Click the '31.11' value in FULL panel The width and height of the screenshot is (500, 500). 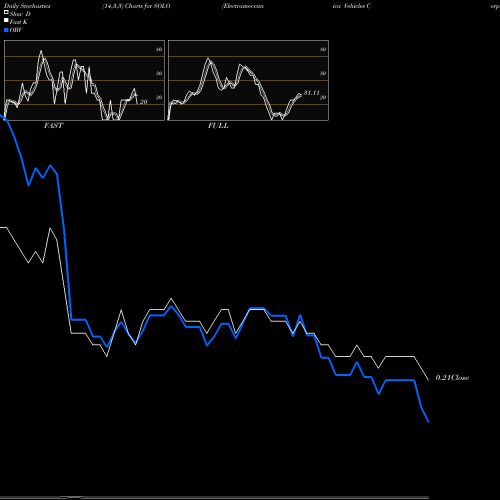coord(312,93)
